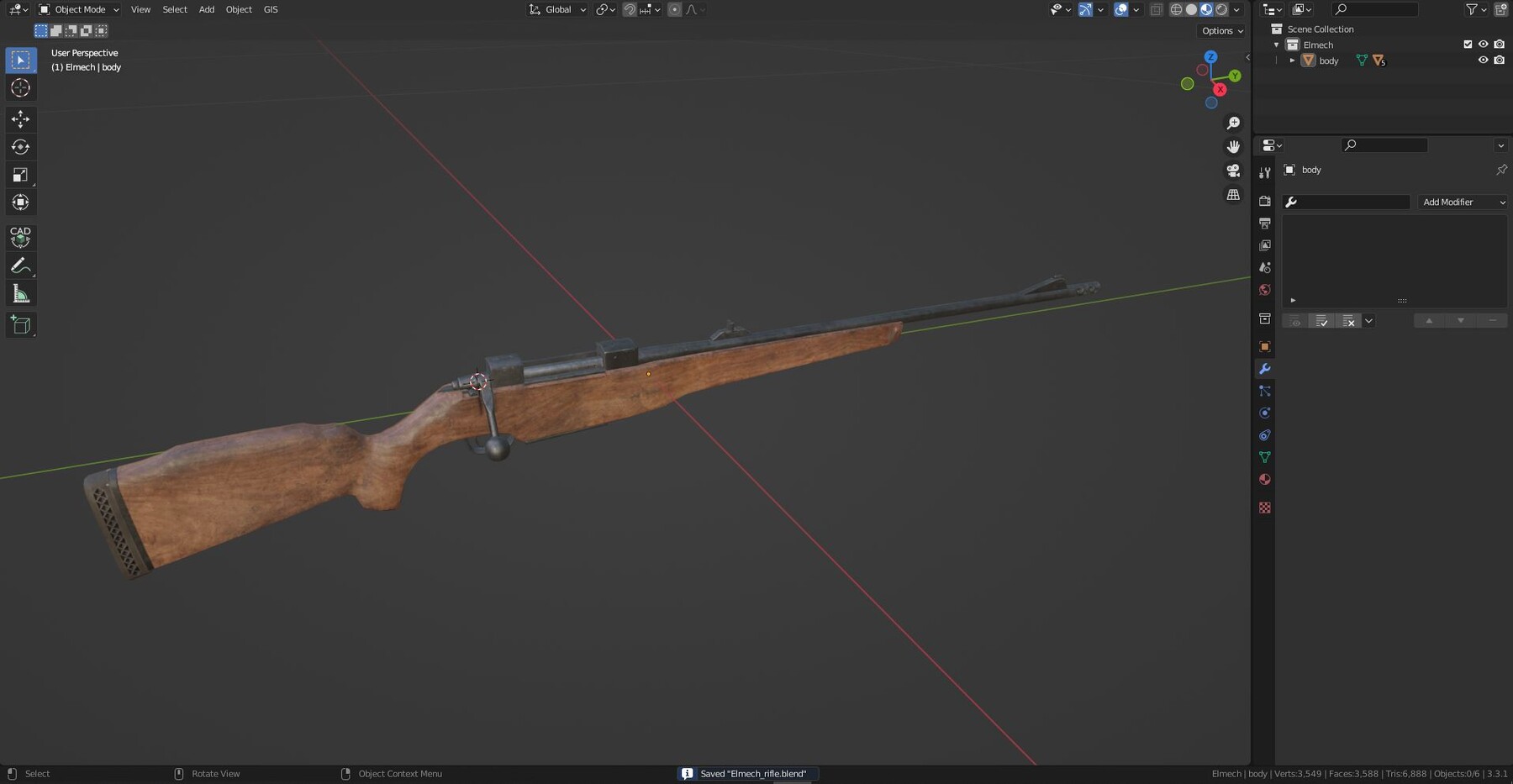Screen dimensions: 1513x784
Task: Toggle snapping with the magnet icon
Action: (630, 9)
